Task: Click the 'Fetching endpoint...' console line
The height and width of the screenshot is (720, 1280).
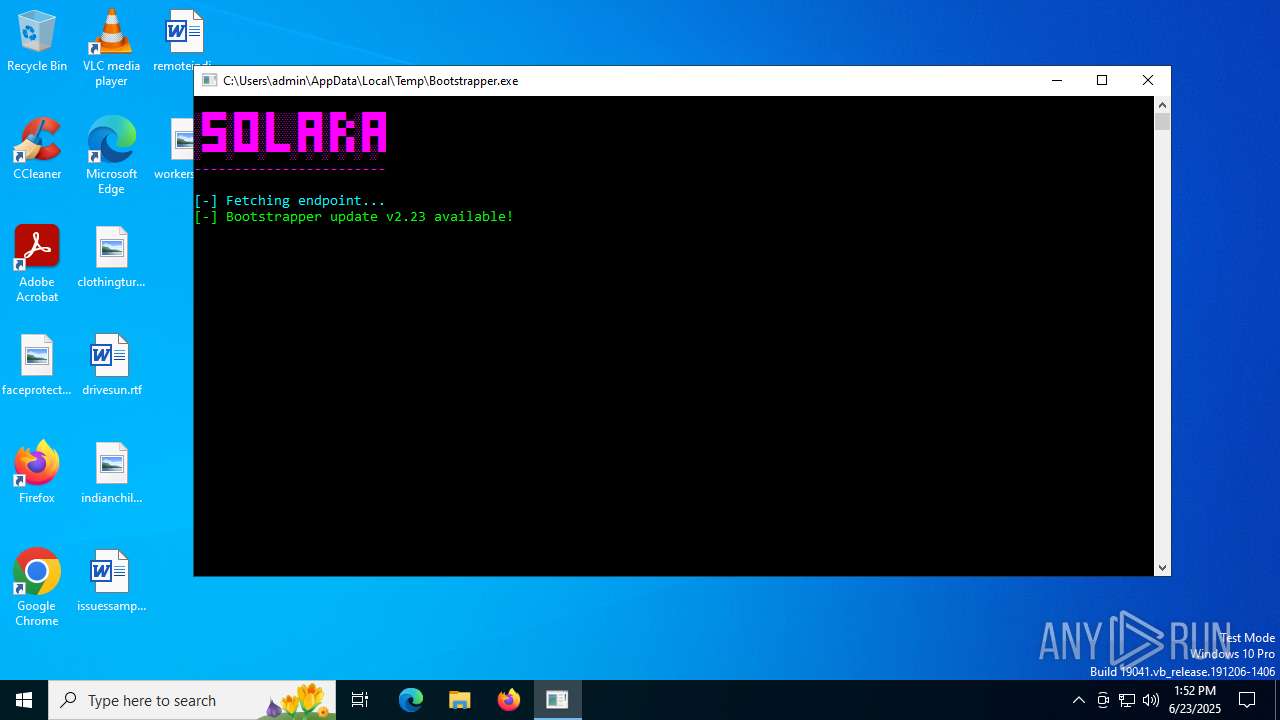Action: click(290, 200)
